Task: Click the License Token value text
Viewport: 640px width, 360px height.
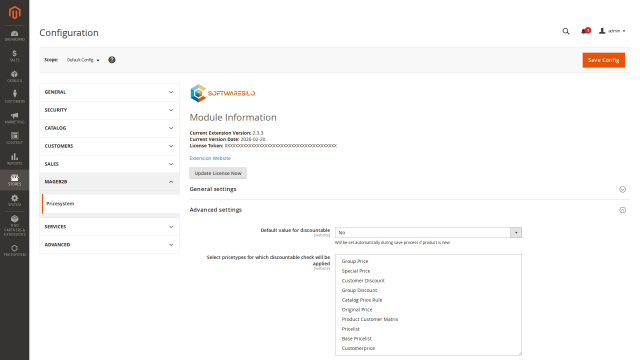Action: click(x=281, y=146)
